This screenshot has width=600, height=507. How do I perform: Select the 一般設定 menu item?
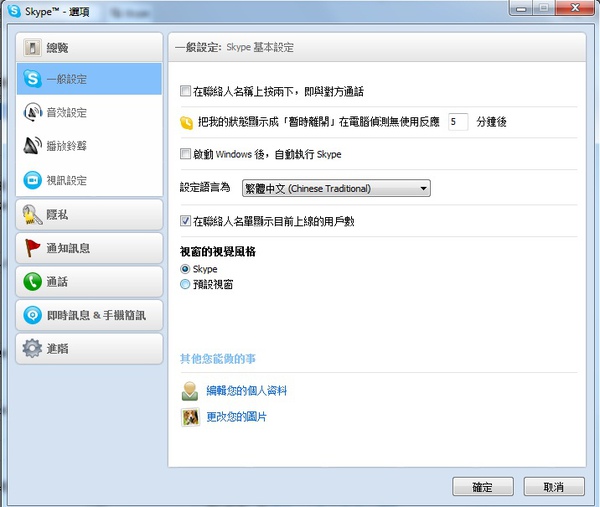click(89, 79)
